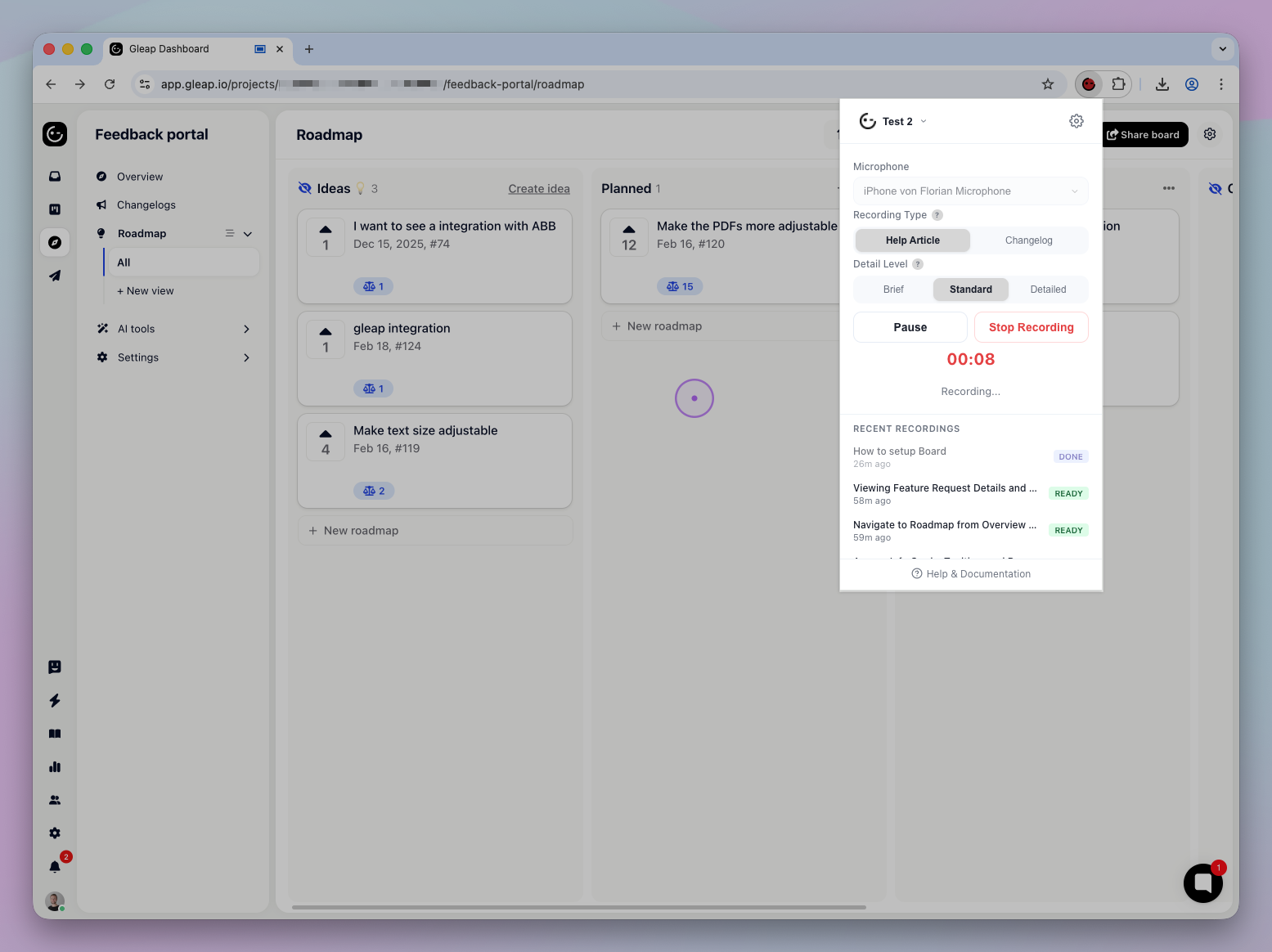This screenshot has width=1272, height=952.
Task: Expand the AI tools section
Action: pyautogui.click(x=246, y=329)
